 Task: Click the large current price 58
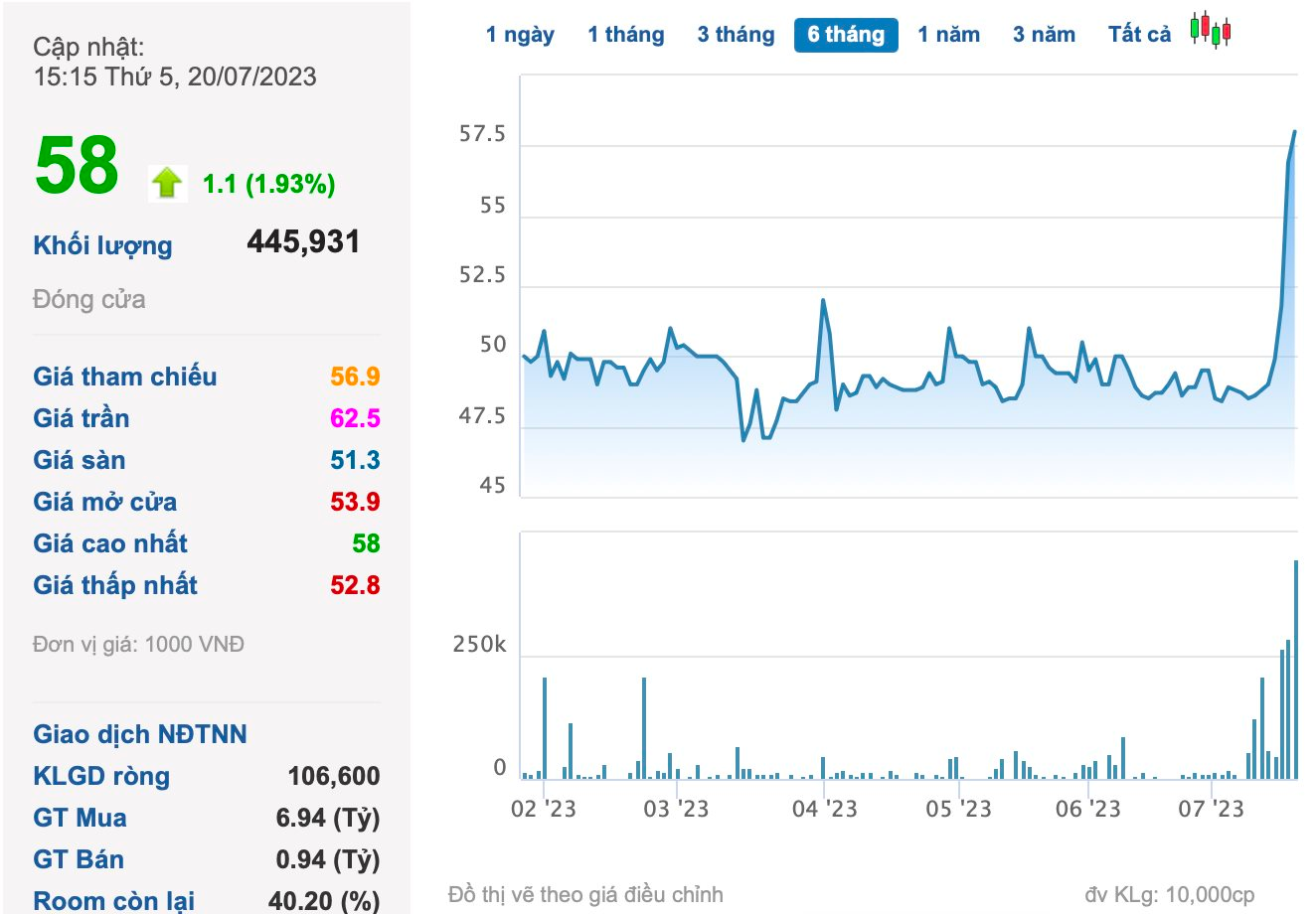77,165
